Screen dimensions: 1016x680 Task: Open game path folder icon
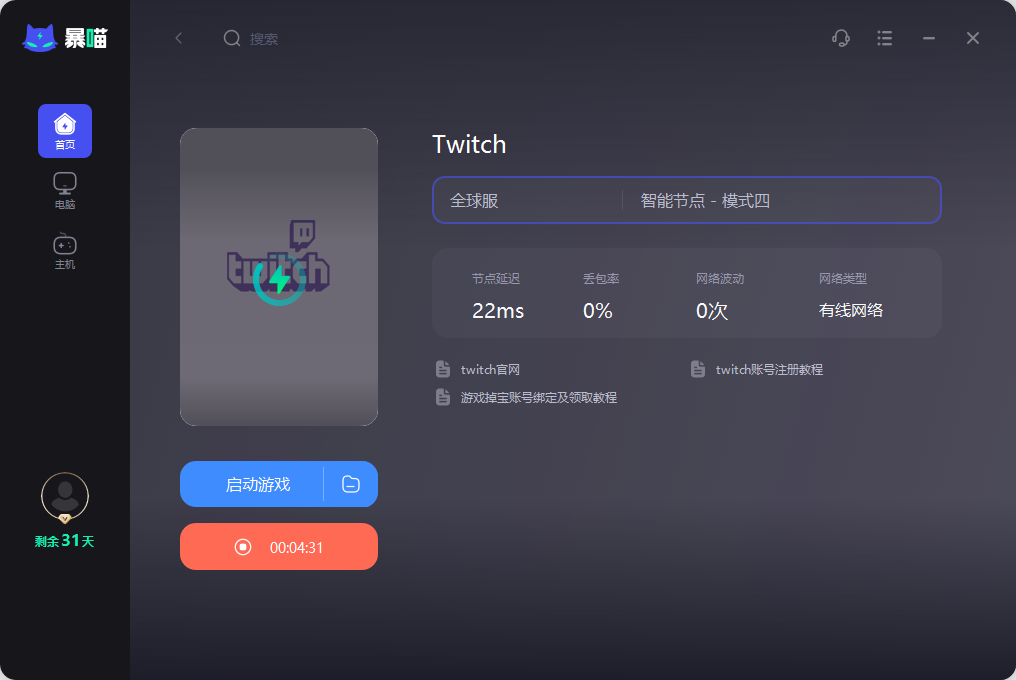point(351,484)
